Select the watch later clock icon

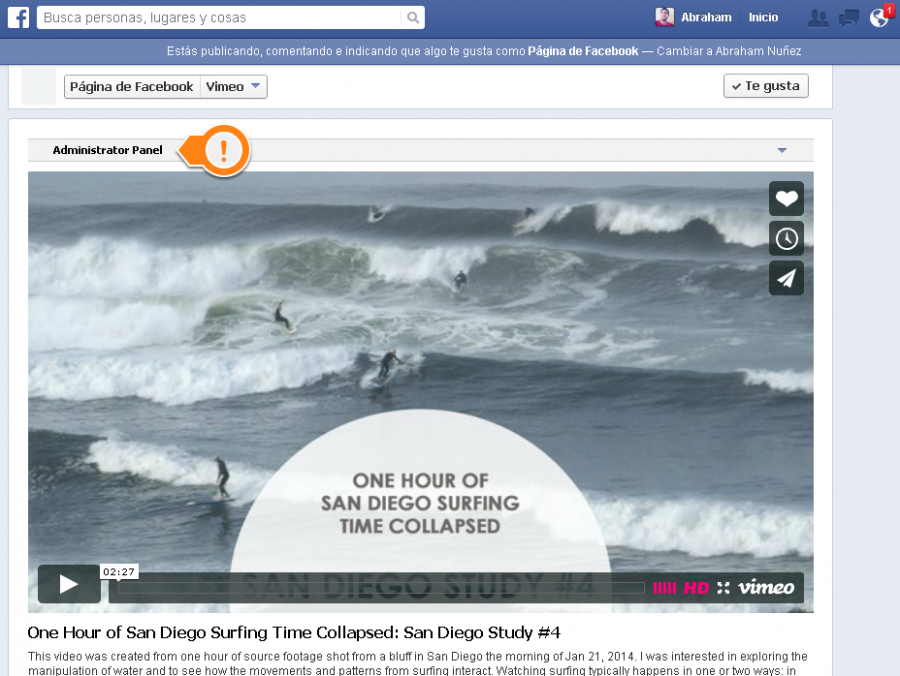tap(786, 238)
